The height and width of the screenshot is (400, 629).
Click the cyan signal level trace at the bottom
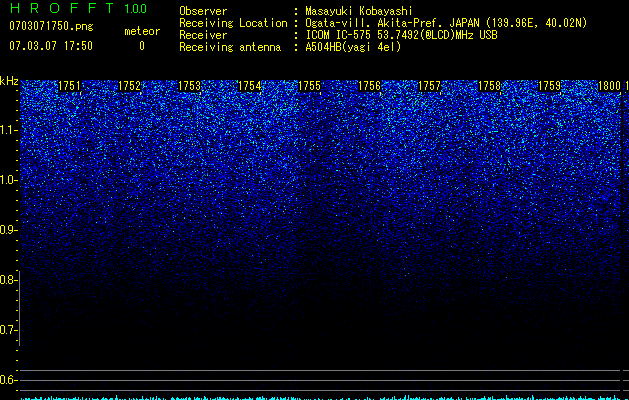321,398
